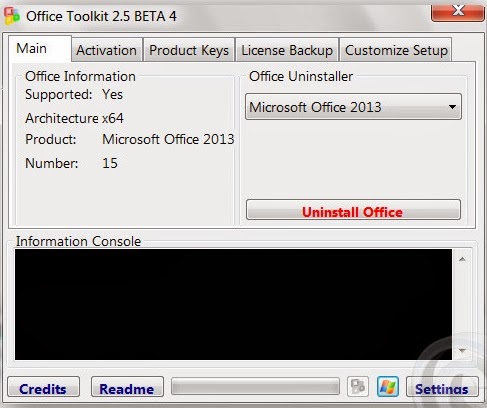Click the Number value 15
Screen dimensions: 487x408
[x=110, y=163]
